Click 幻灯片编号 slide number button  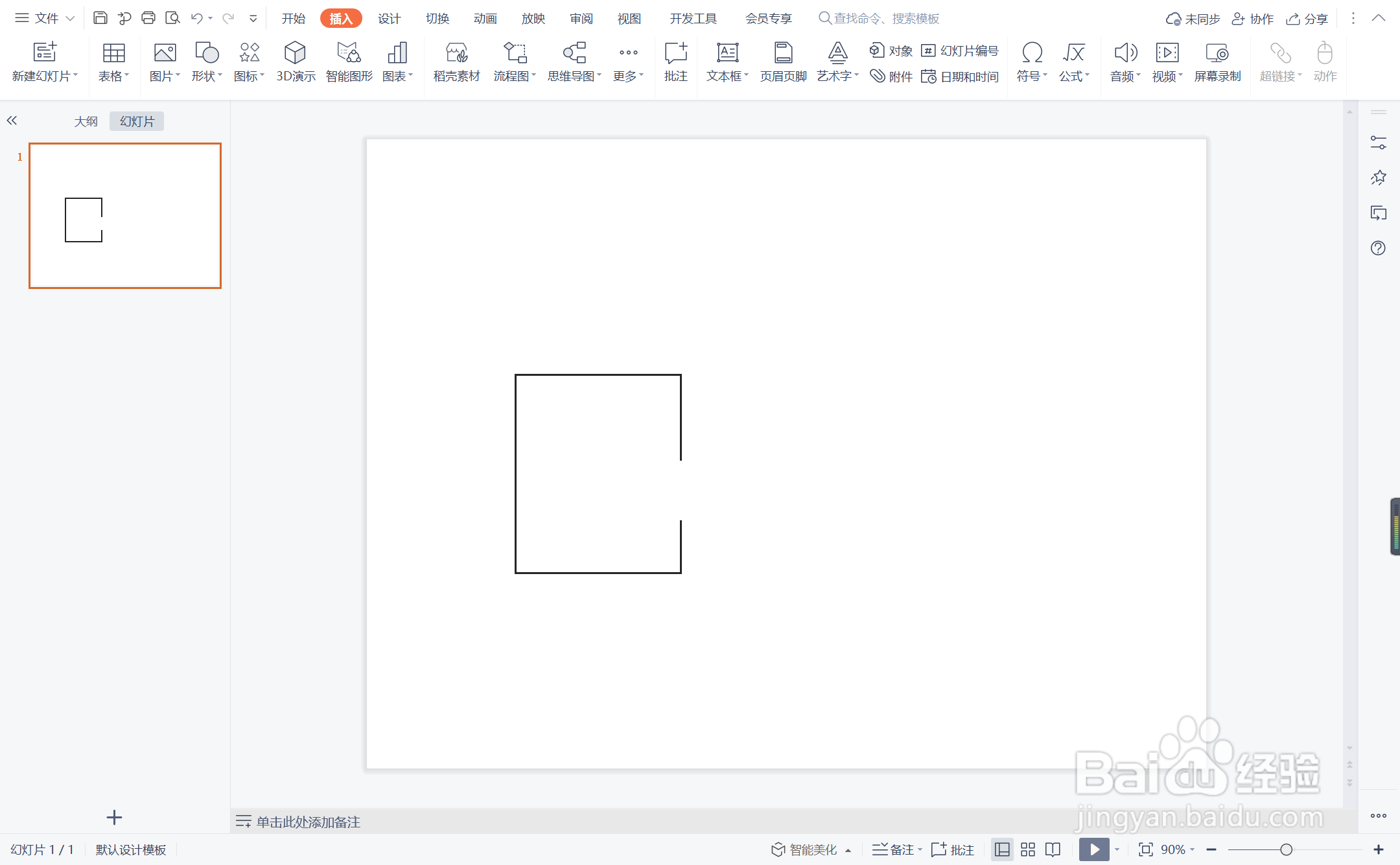click(x=960, y=51)
